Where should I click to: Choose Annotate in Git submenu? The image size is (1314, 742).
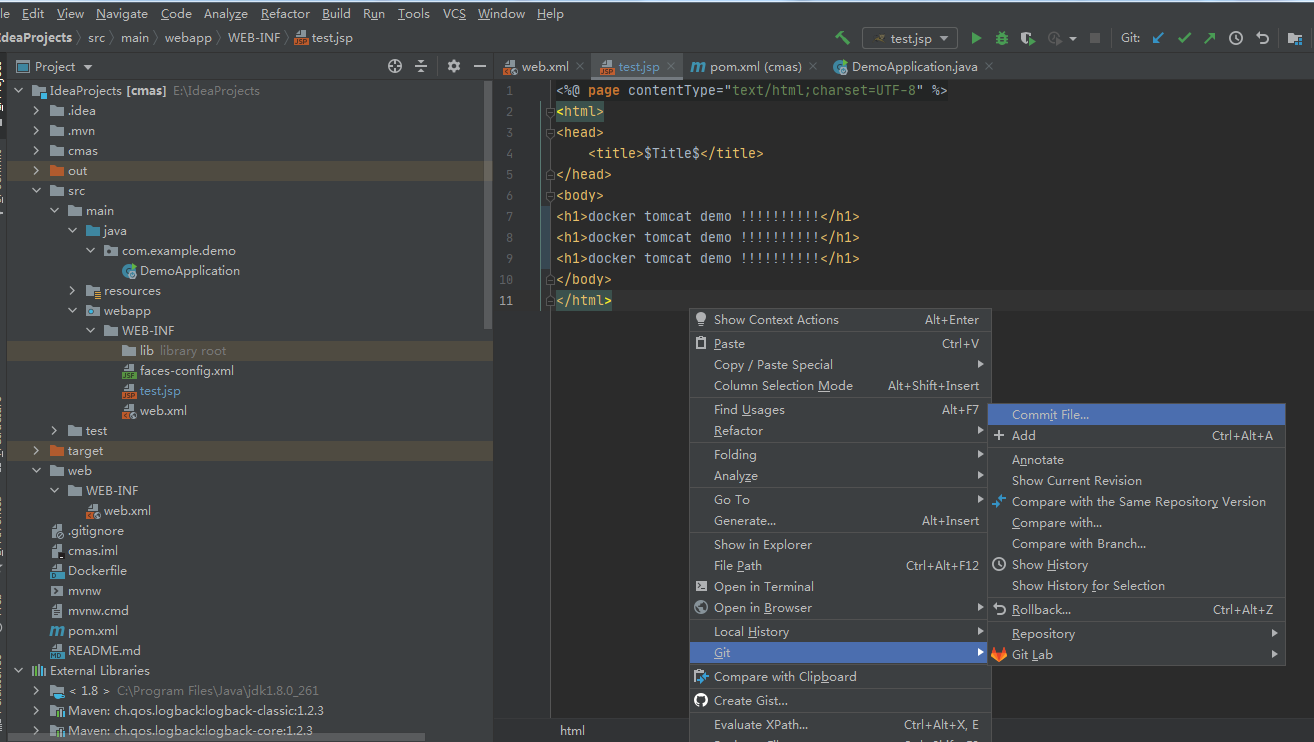coord(1136,459)
